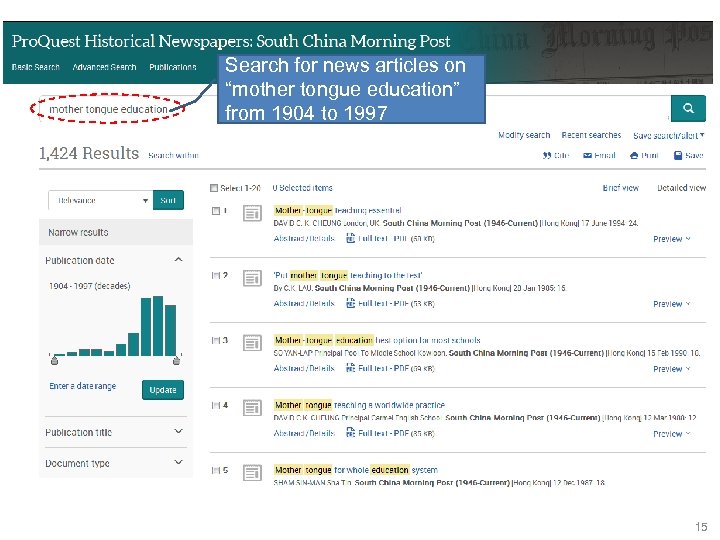Open document icon for result 5
720x540 pixels.
tap(252, 472)
